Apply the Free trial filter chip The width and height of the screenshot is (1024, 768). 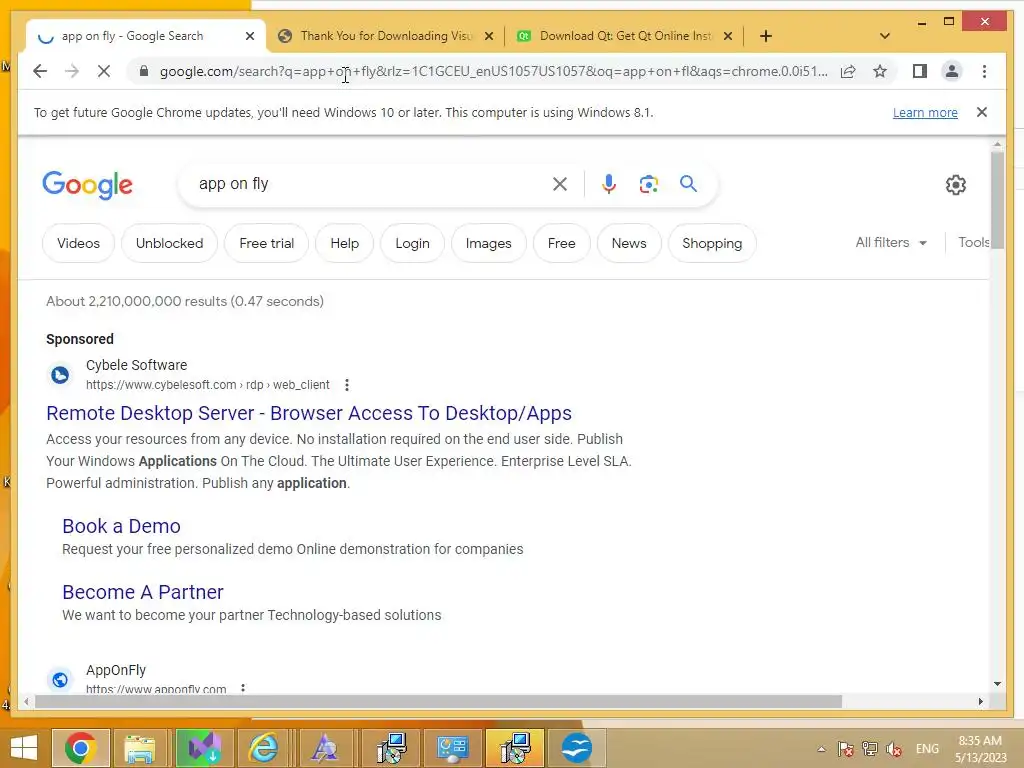[x=266, y=243]
